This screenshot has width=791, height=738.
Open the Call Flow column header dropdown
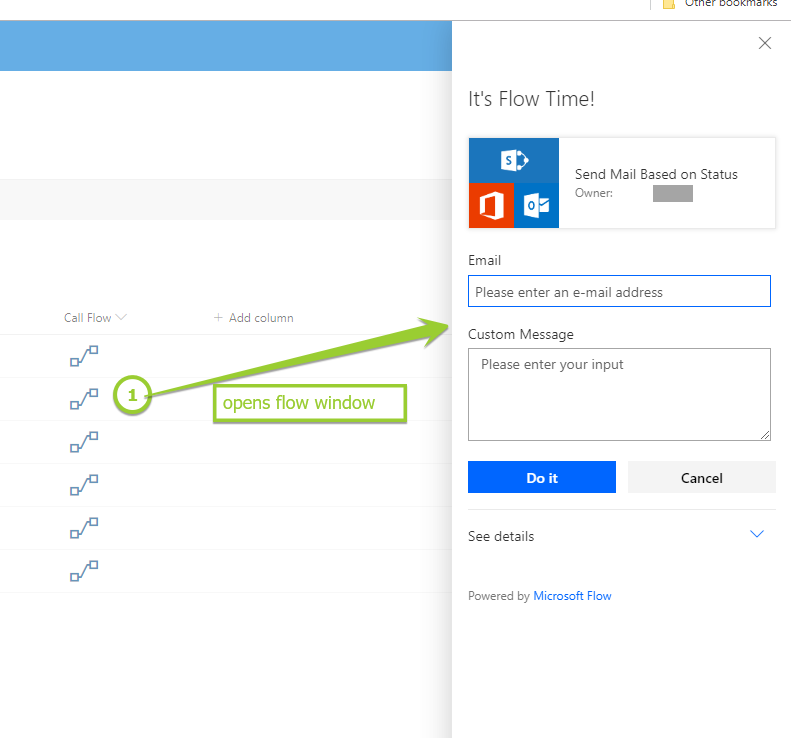121,318
